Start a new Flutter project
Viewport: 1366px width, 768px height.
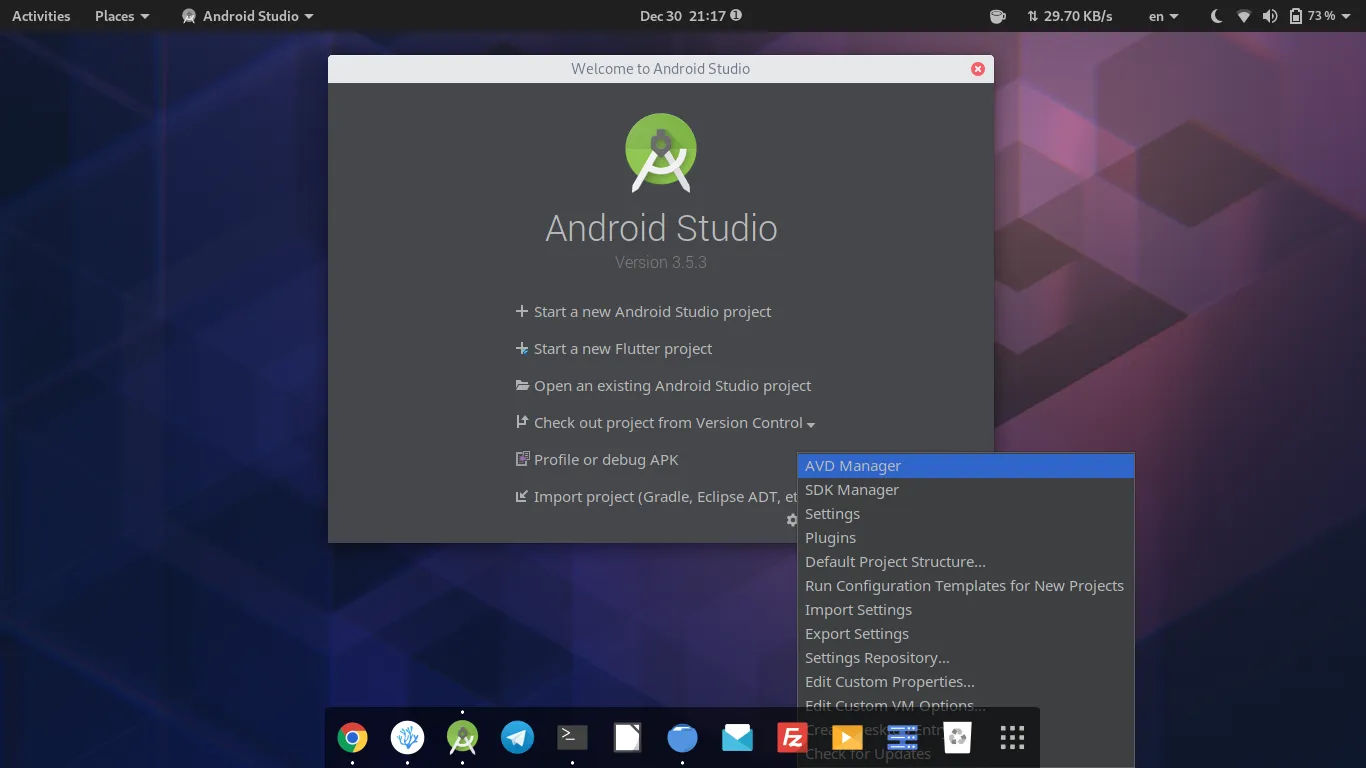[x=613, y=349]
